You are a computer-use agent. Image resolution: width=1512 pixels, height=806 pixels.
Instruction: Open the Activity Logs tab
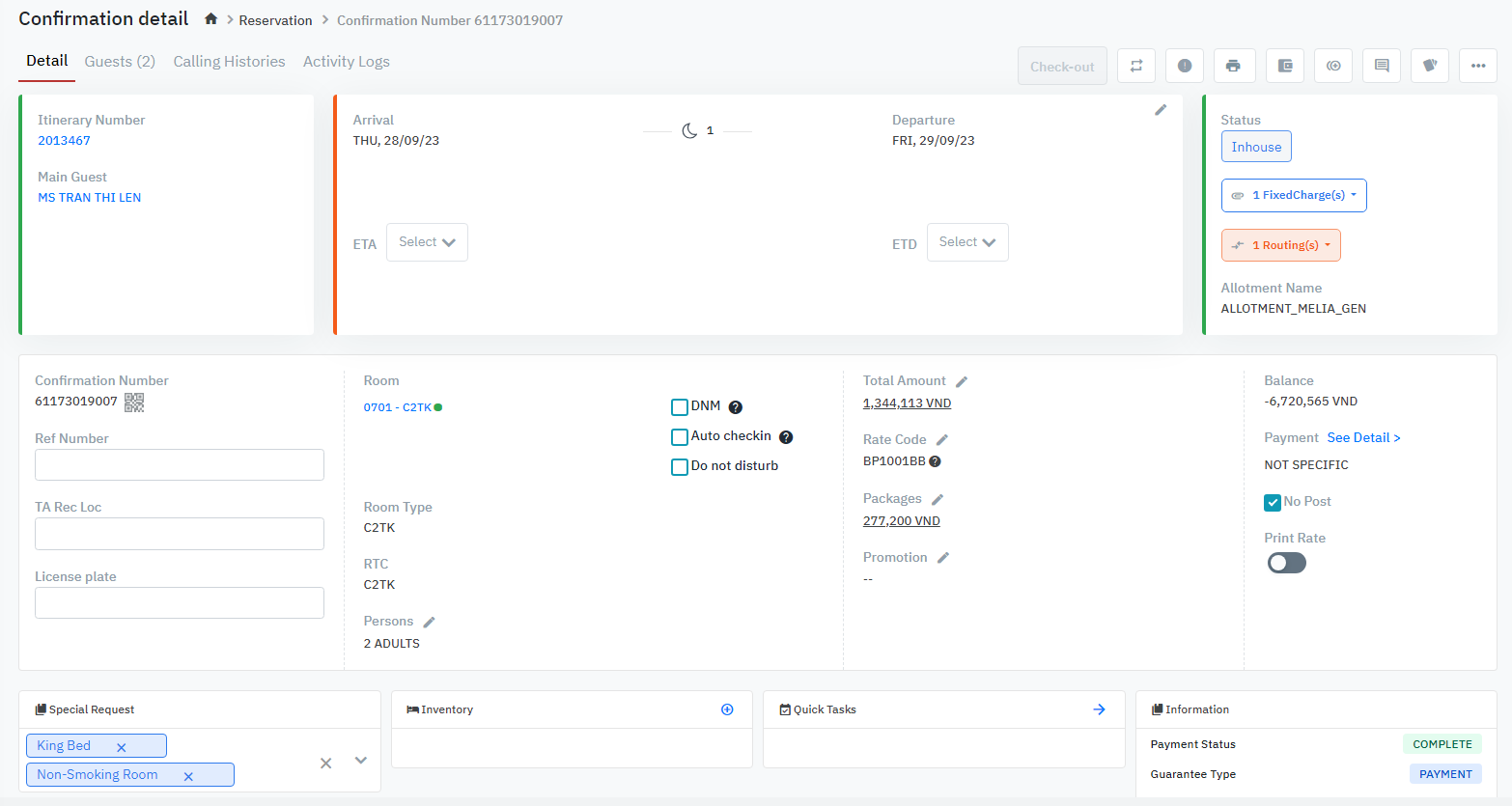tap(346, 62)
